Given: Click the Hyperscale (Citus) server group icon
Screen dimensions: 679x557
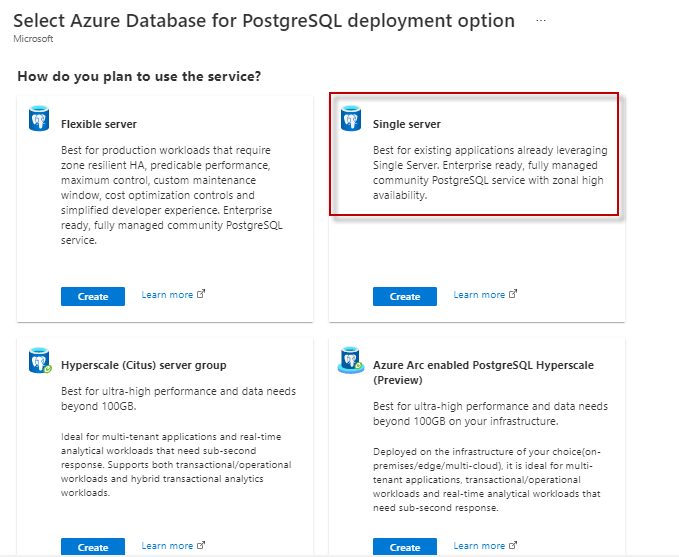Looking at the screenshot, I should click(40, 362).
